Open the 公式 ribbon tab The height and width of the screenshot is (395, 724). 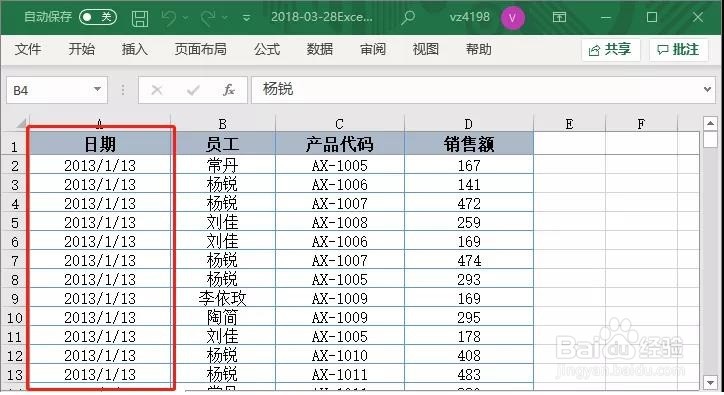[267, 49]
